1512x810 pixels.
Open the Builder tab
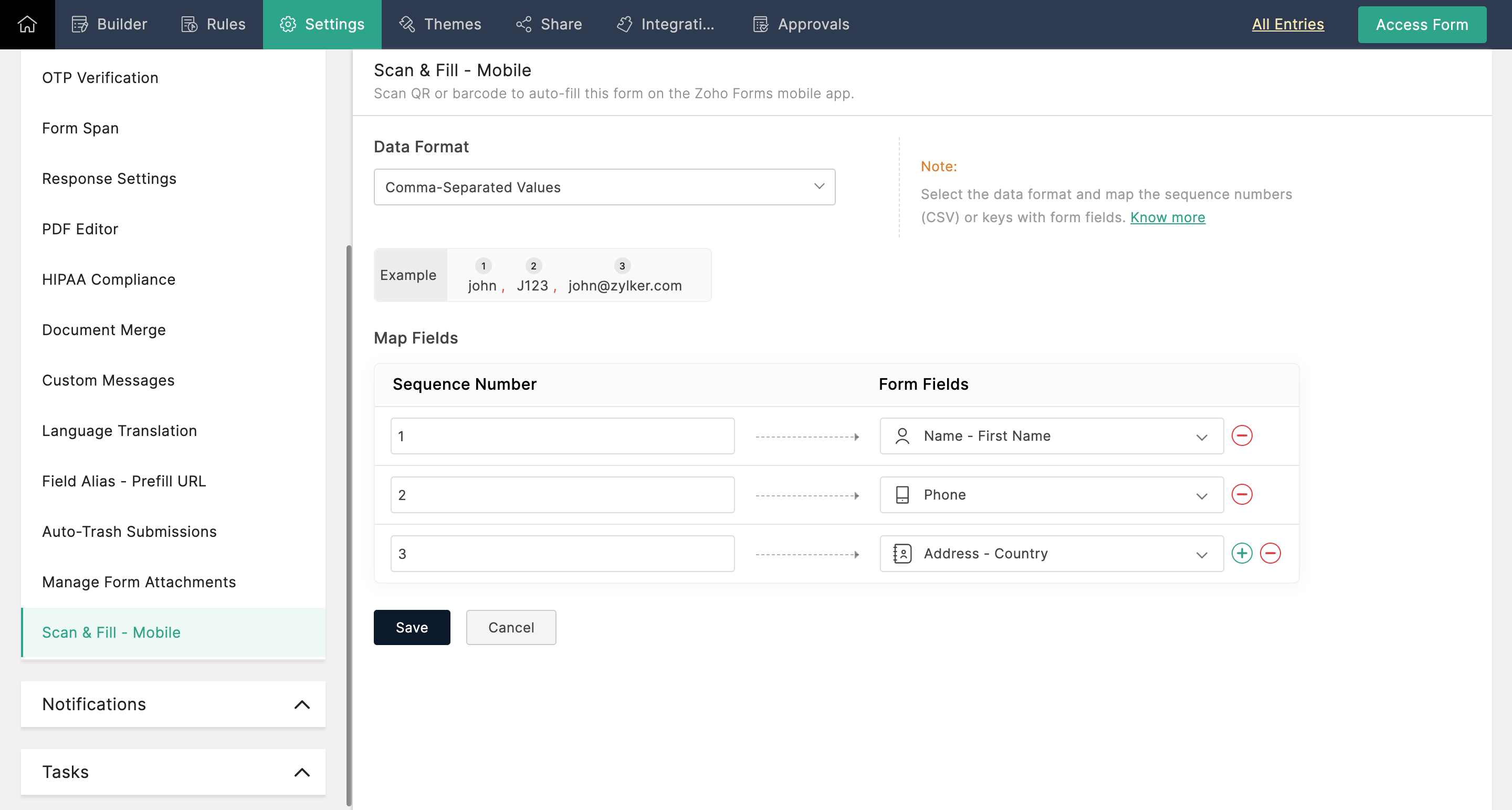pyautogui.click(x=109, y=24)
